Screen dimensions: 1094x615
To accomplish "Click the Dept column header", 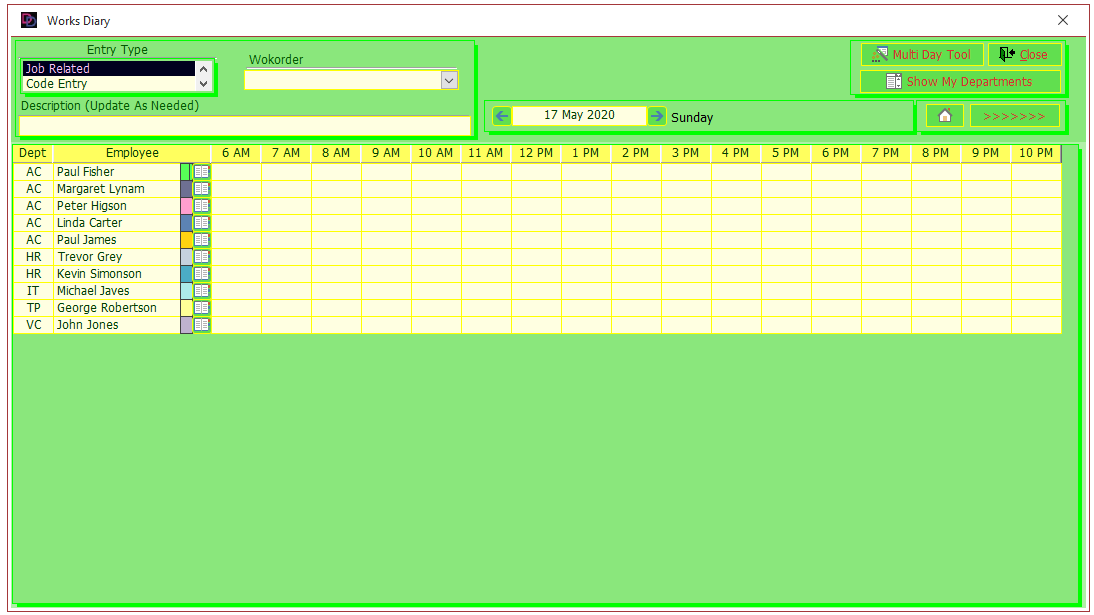I will pos(33,153).
